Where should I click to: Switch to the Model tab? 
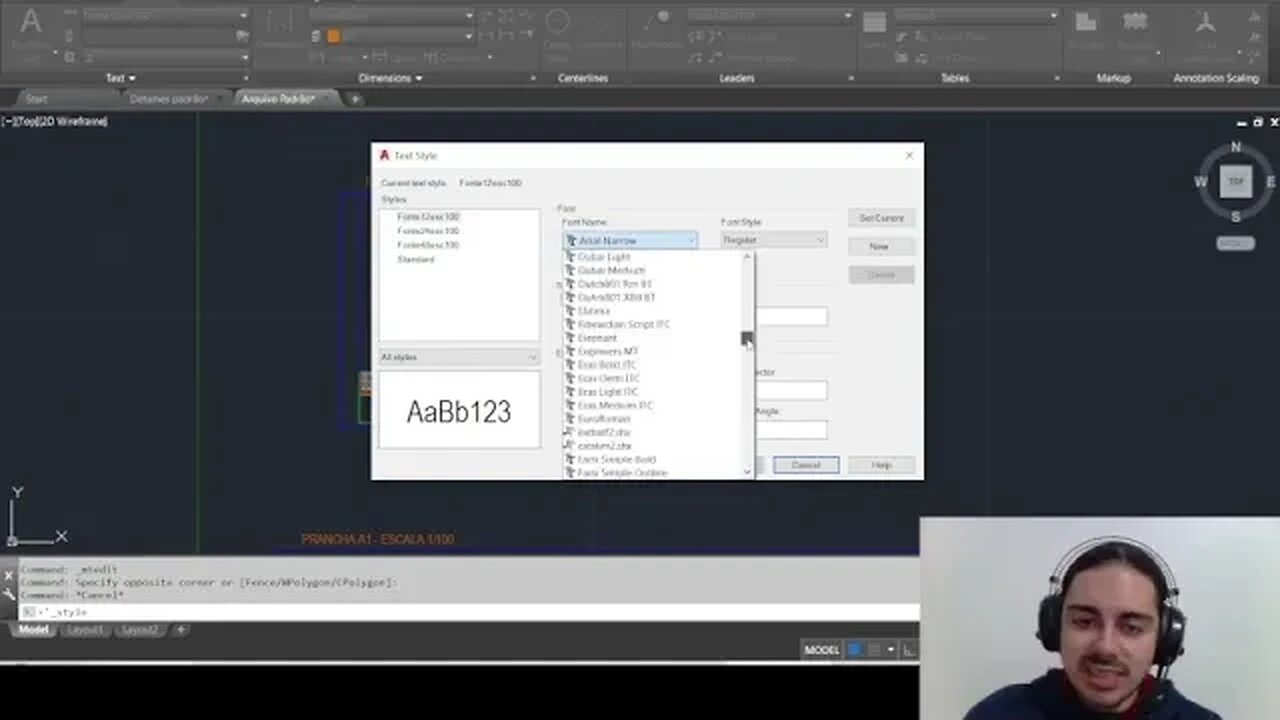pyautogui.click(x=33, y=630)
